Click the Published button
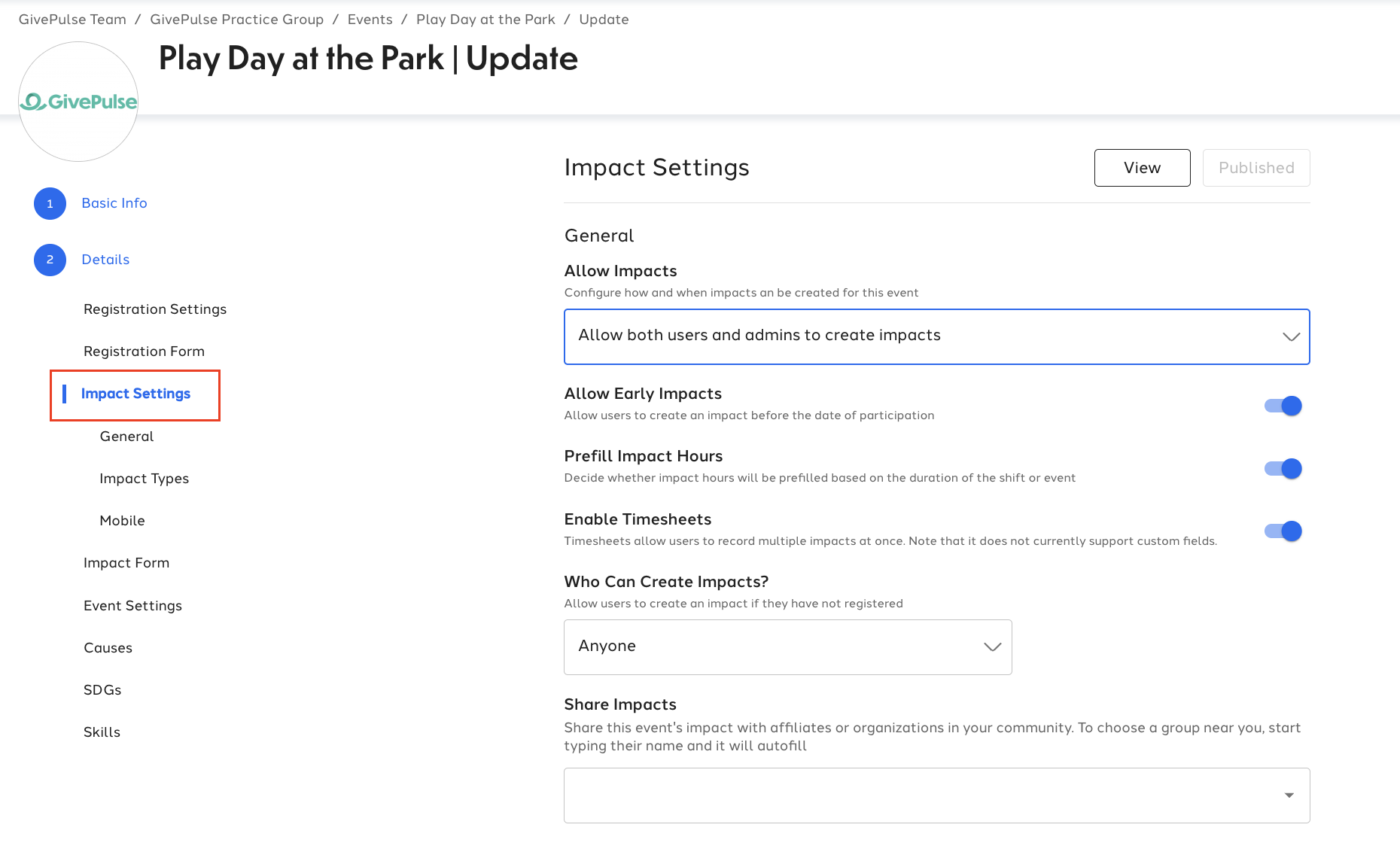Screen dimensions: 1400x861 (x=1256, y=168)
